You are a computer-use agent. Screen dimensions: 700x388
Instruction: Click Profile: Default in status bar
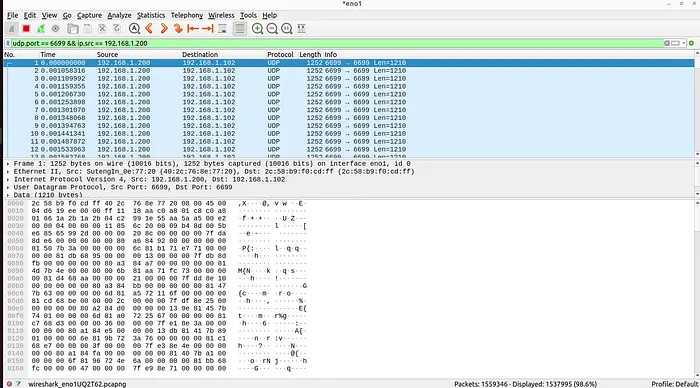674,384
